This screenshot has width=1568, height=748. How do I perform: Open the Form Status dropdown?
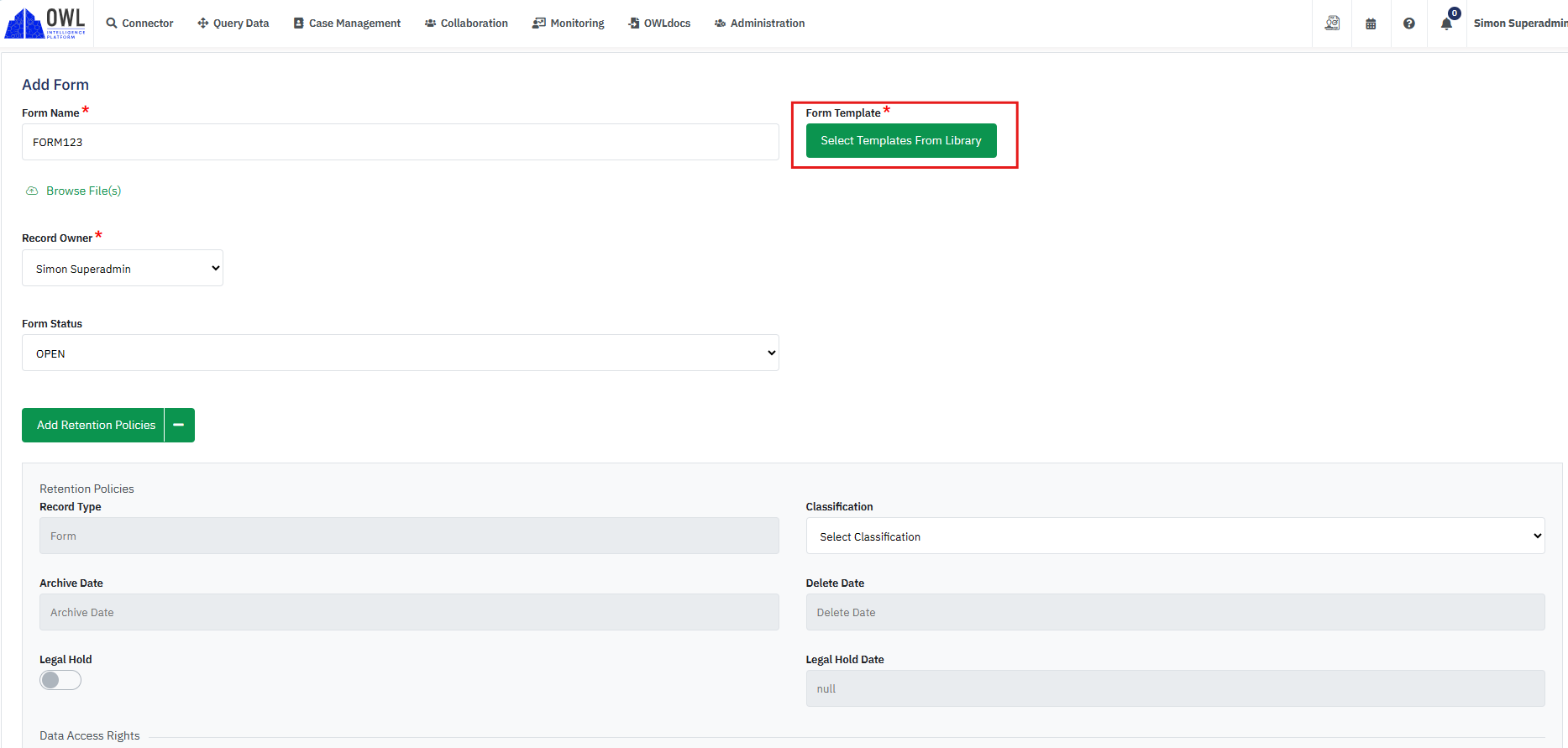[x=401, y=353]
